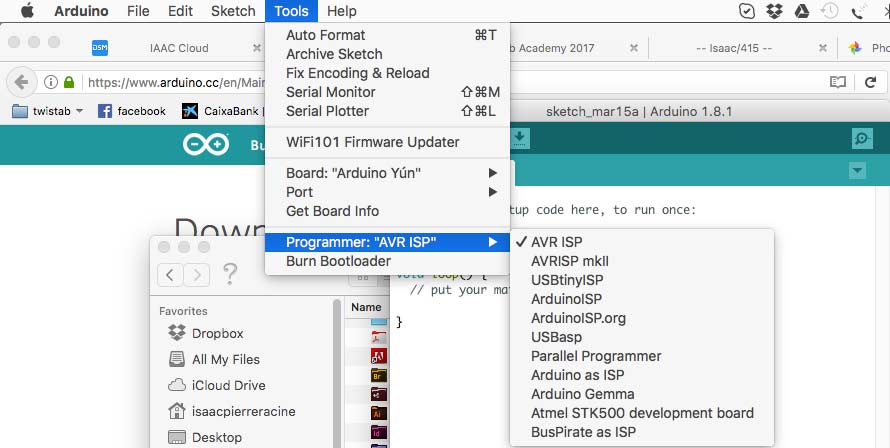Click the browser back button
890x448 pixels.
pos(21,82)
